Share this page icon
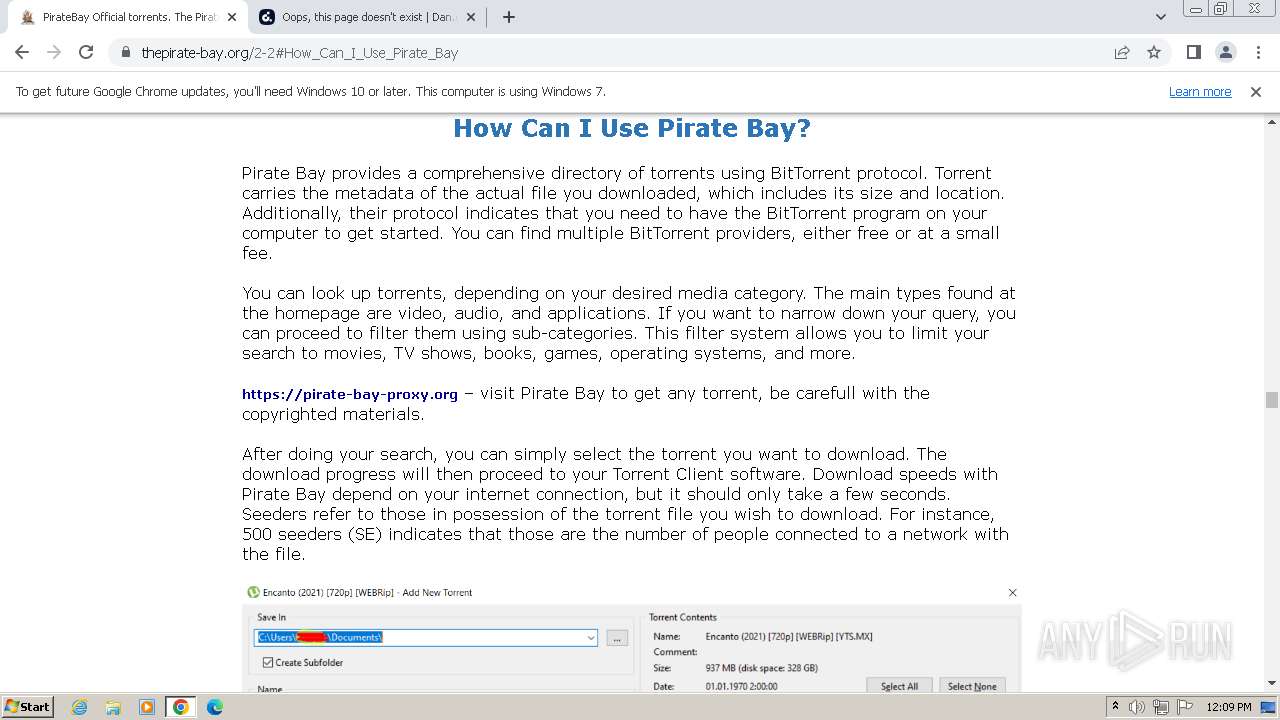The image size is (1280, 720). pos(1122,52)
